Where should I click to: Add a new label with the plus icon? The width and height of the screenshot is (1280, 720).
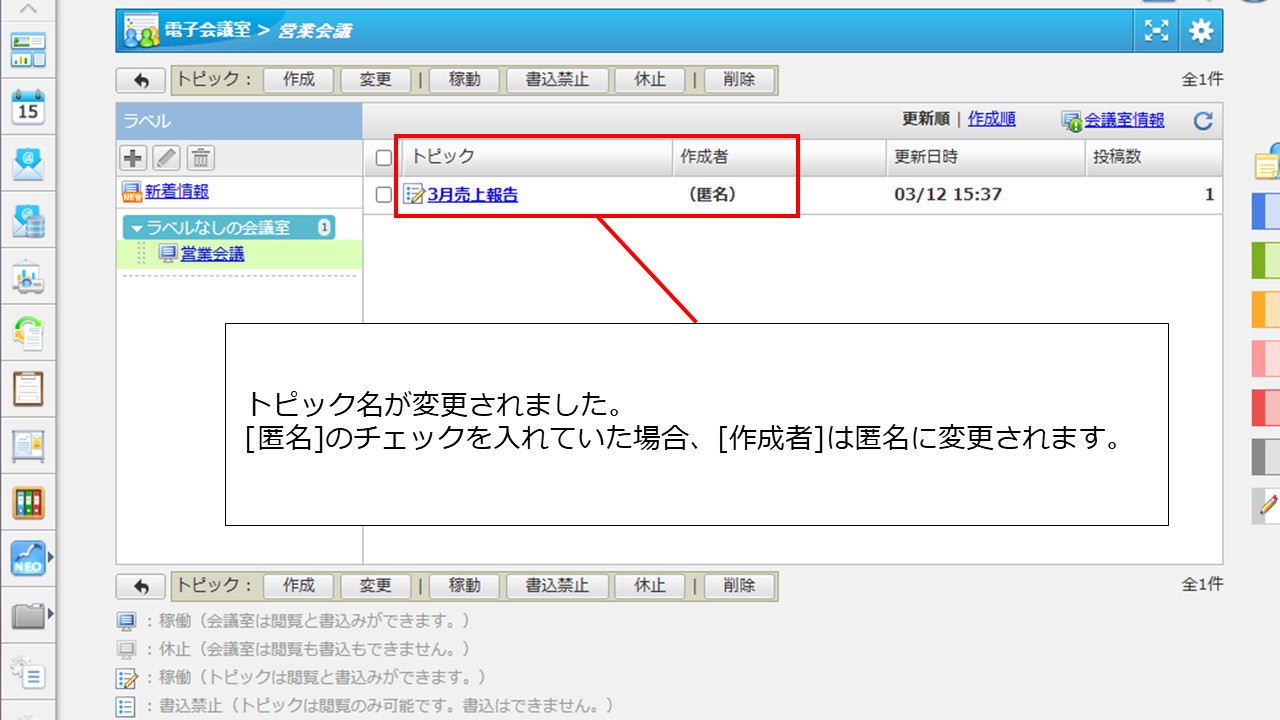(133, 158)
